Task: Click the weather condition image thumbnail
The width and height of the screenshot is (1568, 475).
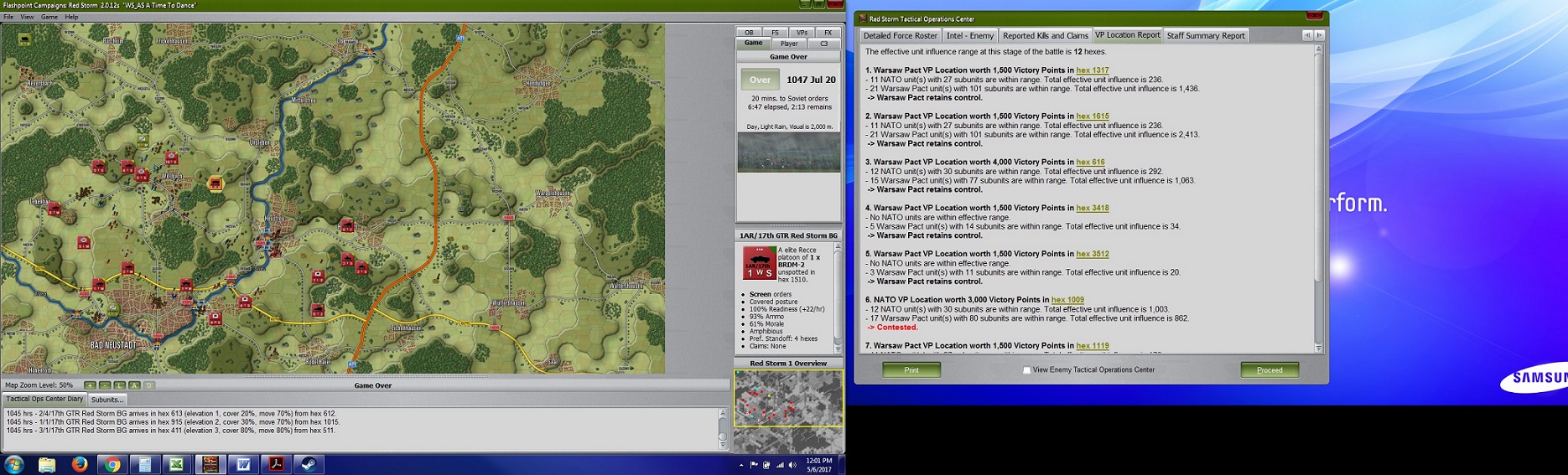Action: [789, 152]
